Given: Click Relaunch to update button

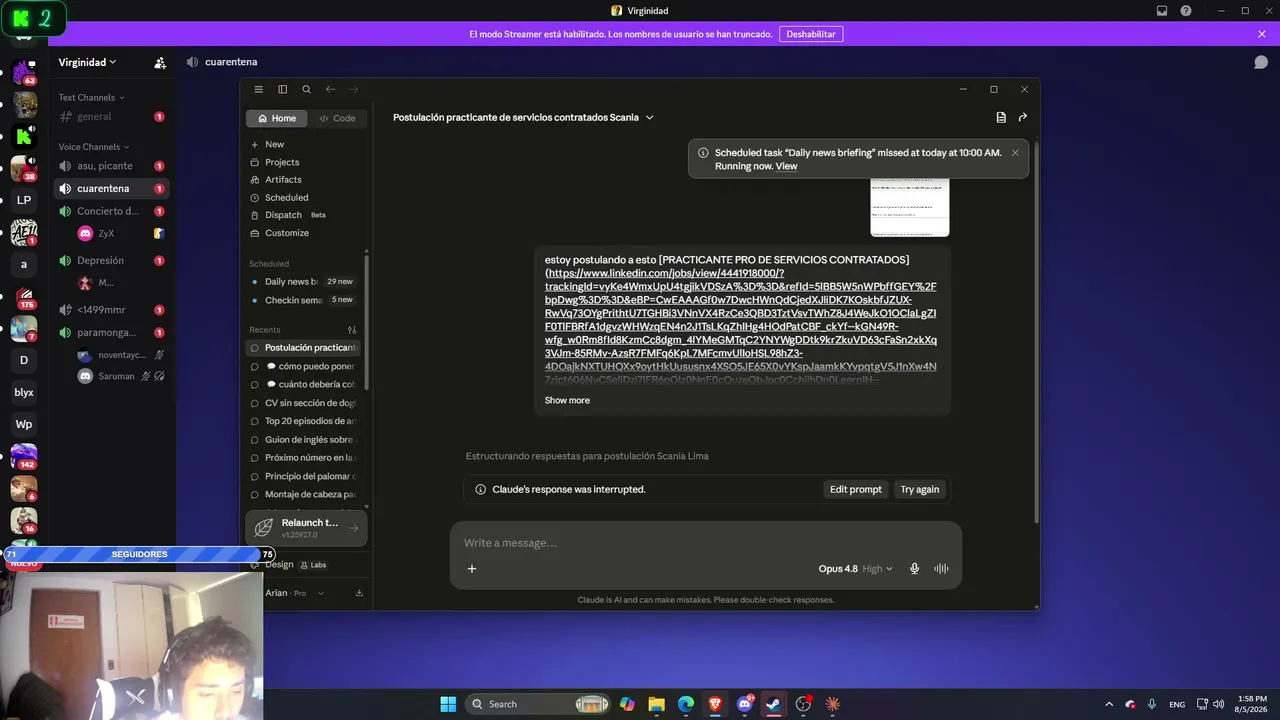Looking at the screenshot, I should (306, 528).
